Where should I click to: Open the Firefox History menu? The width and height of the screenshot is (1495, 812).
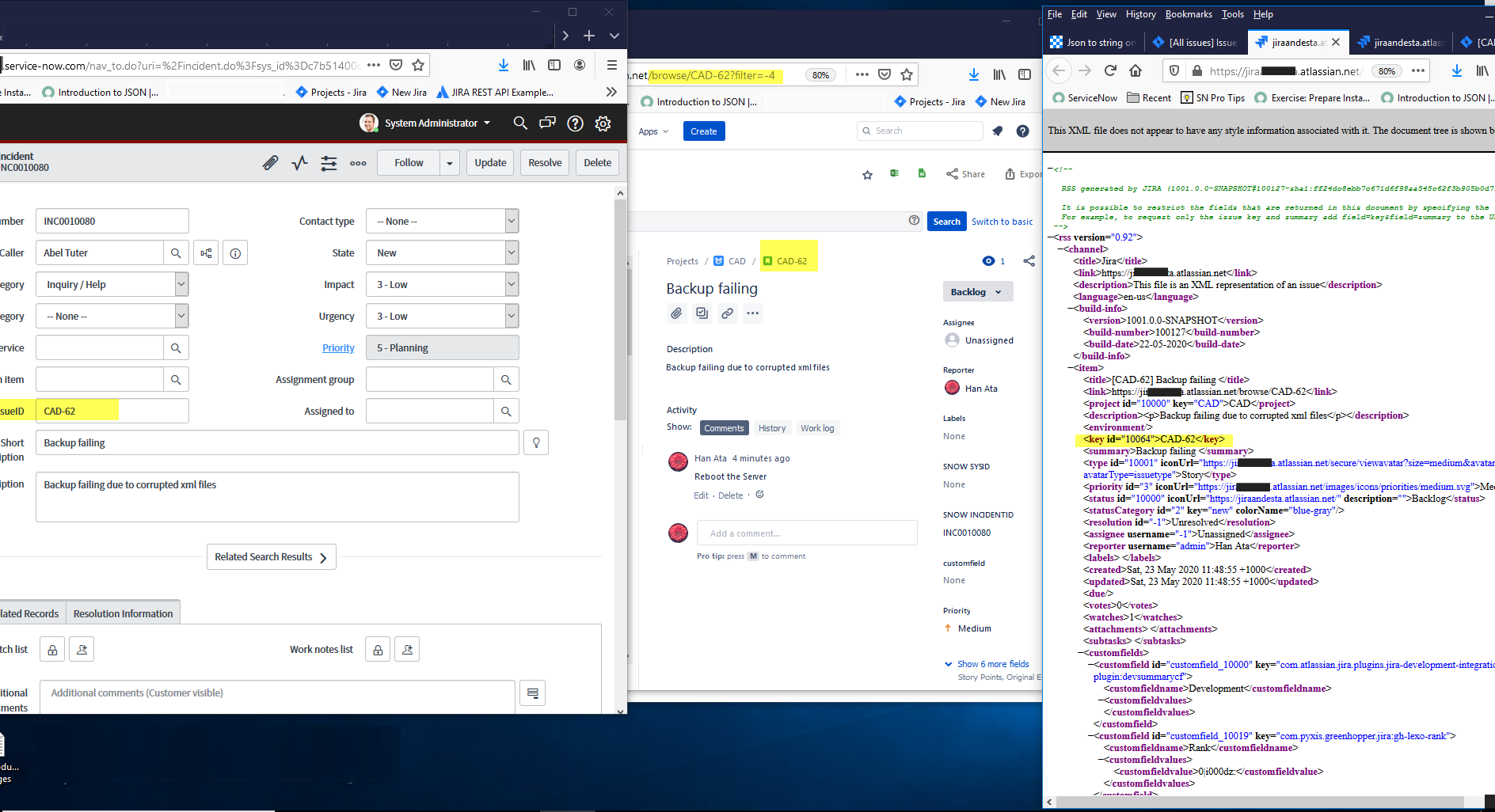click(1140, 14)
